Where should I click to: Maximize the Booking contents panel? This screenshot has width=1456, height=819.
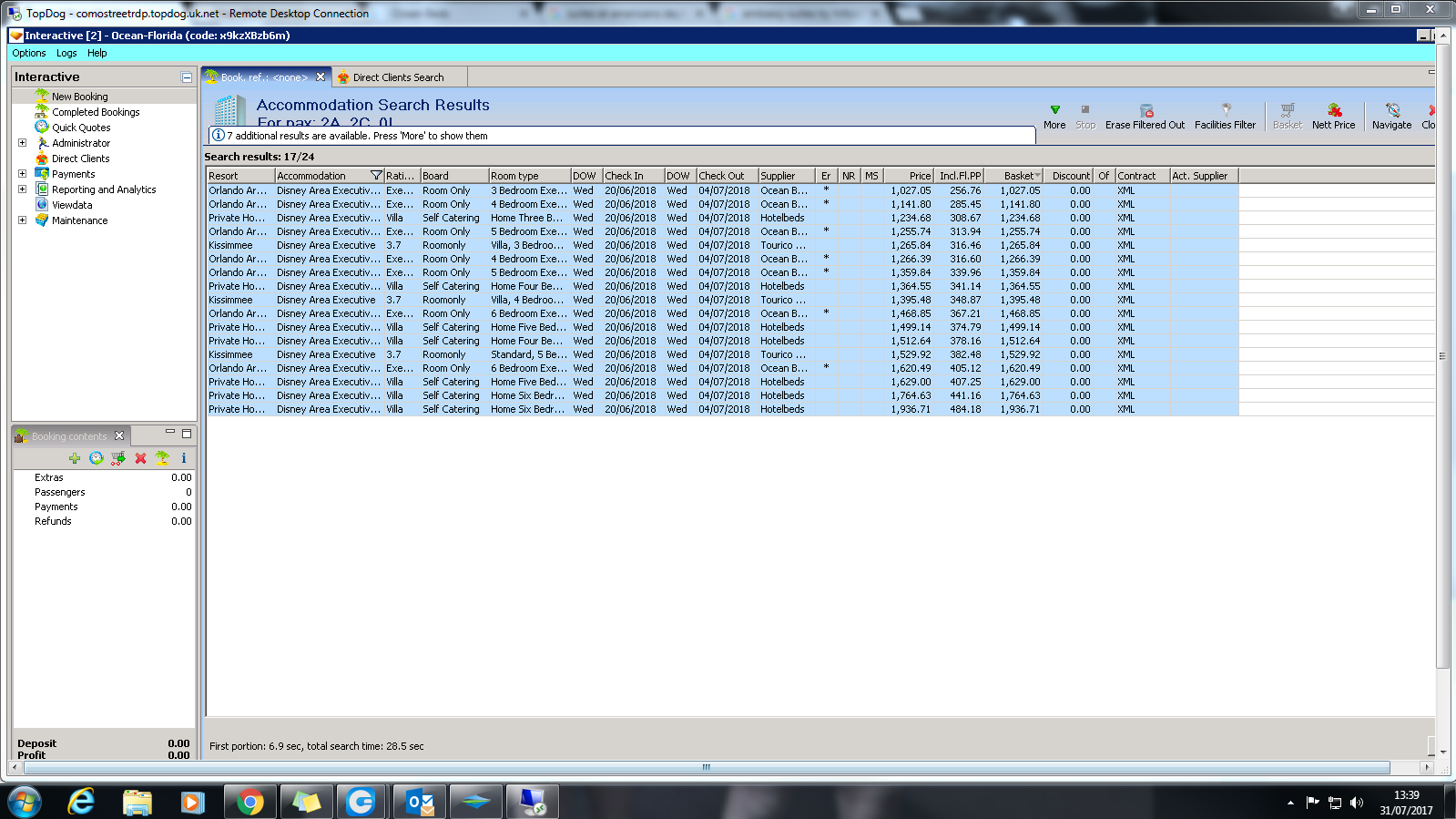click(187, 434)
